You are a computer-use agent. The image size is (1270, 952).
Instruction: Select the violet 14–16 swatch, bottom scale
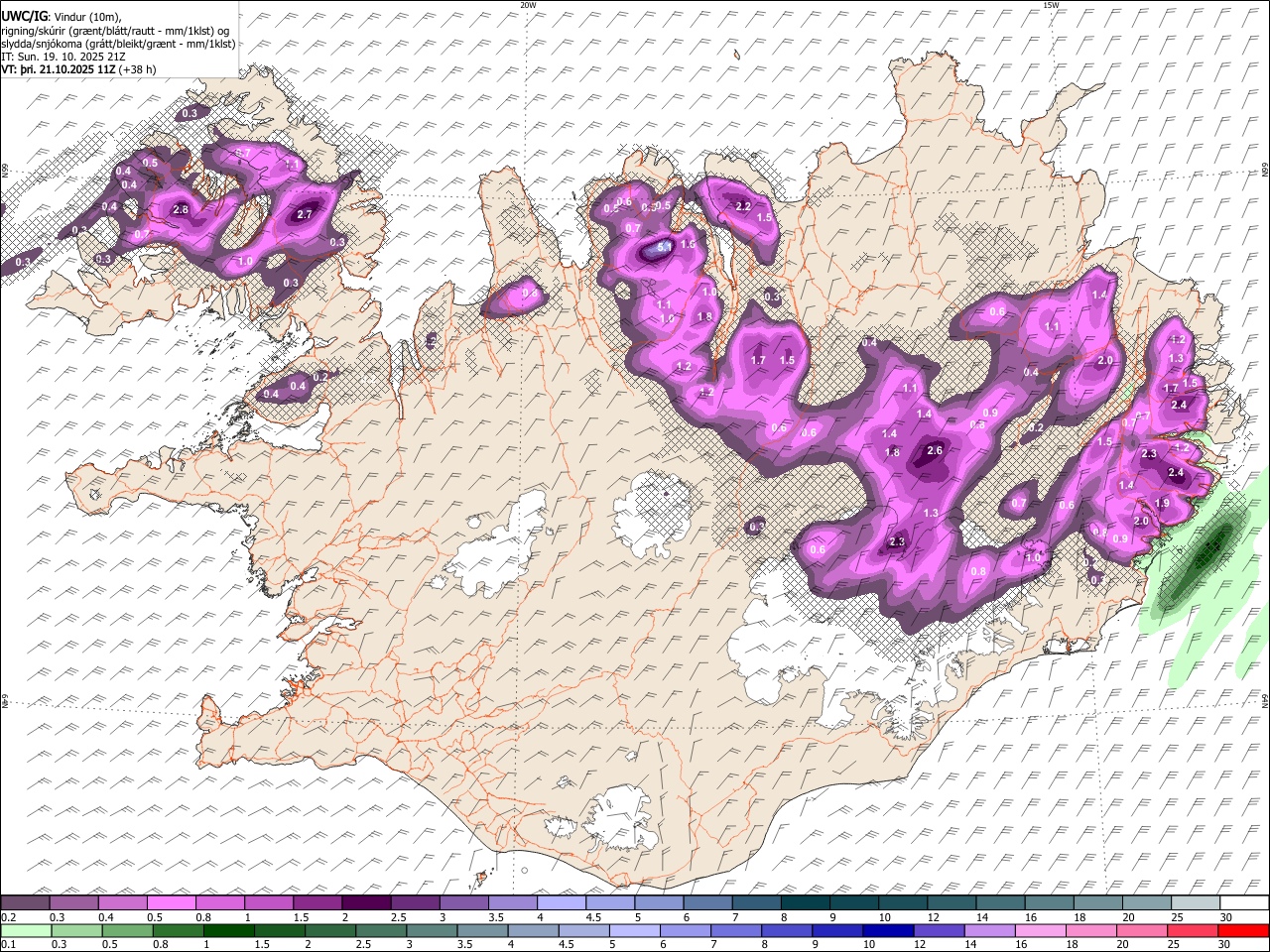(988, 930)
